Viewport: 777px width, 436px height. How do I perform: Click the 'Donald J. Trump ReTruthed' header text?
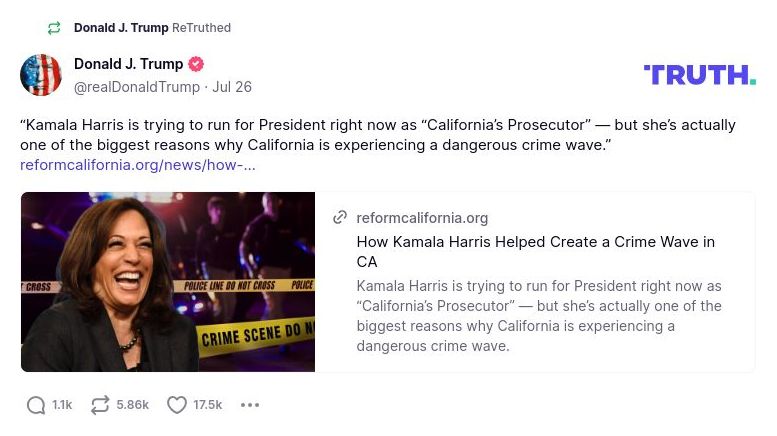152,28
